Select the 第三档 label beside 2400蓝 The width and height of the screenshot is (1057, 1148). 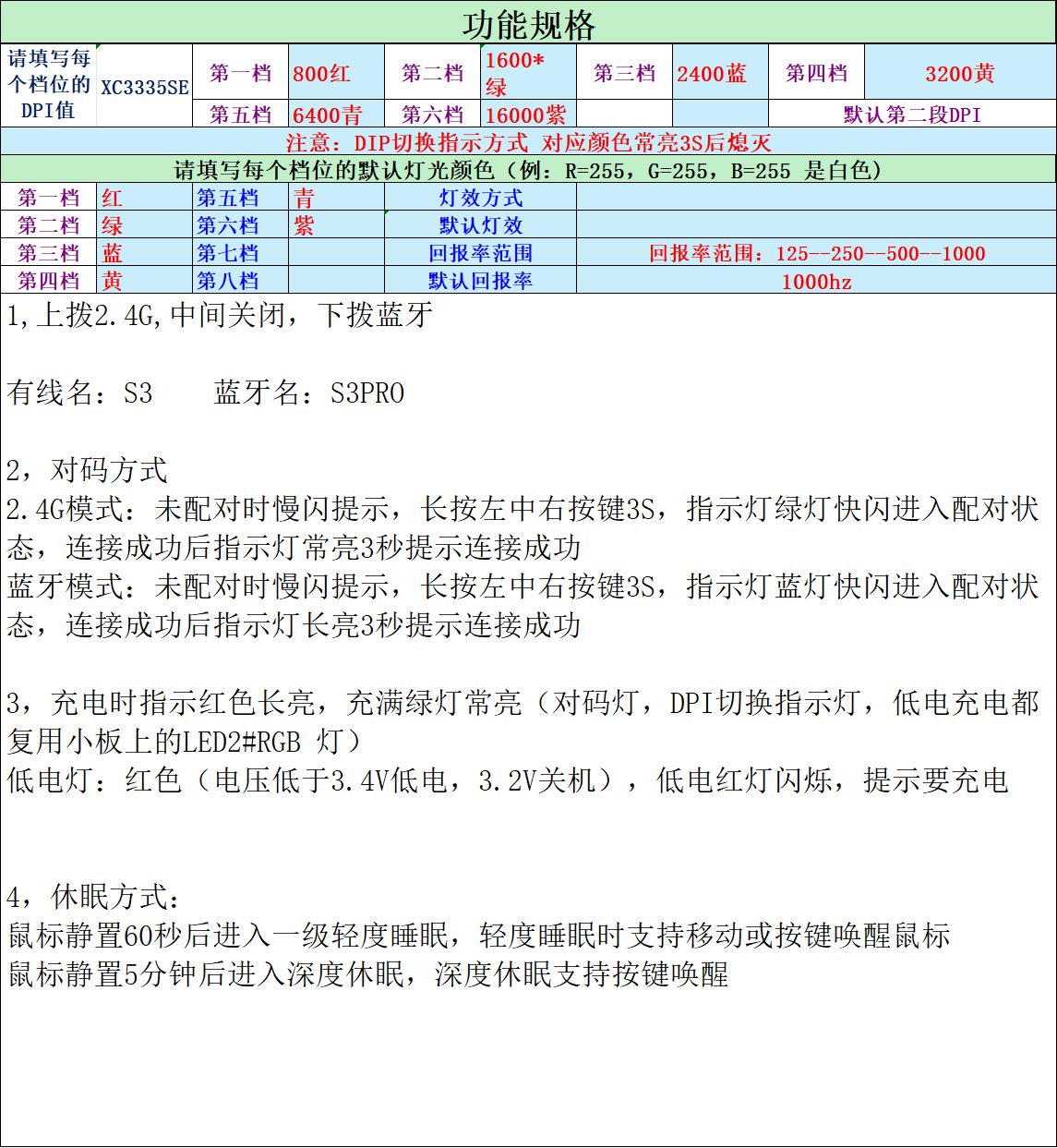pos(624,72)
